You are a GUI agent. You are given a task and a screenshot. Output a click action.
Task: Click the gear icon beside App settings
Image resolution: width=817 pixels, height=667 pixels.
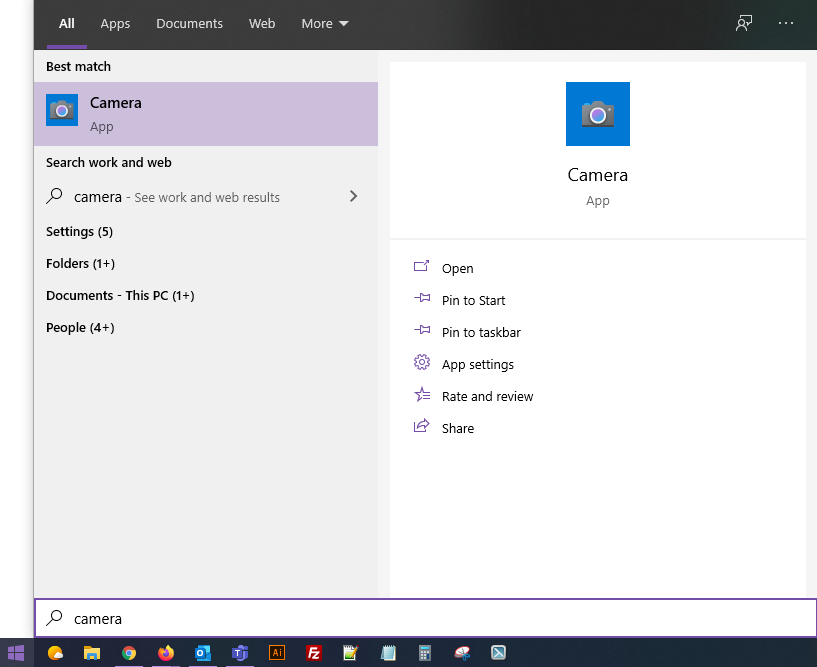422,362
